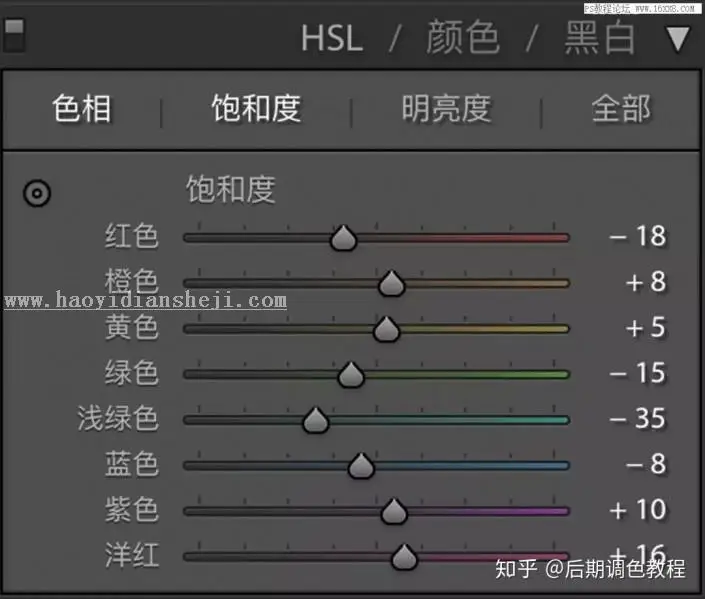Viewport: 705px width, 599px height.
Task: Click the 紫色 slider label
Action: 132,510
